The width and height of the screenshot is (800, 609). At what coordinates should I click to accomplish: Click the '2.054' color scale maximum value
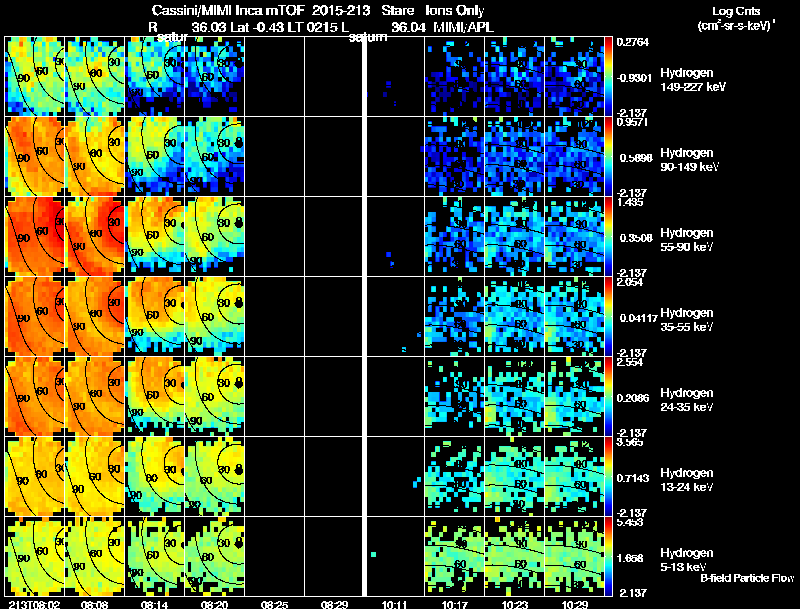tap(630, 282)
